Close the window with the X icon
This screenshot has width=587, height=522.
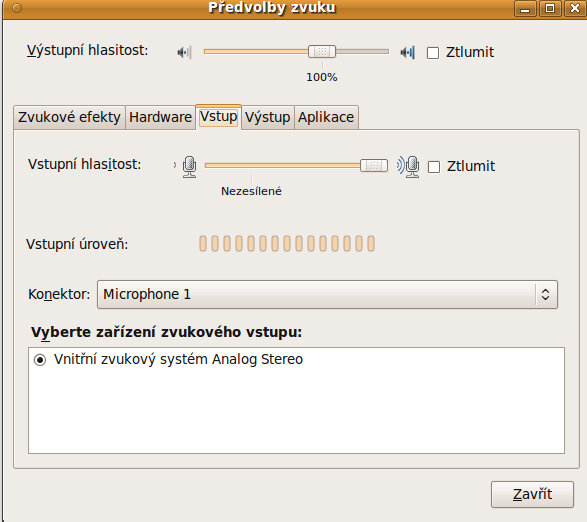[575, 8]
